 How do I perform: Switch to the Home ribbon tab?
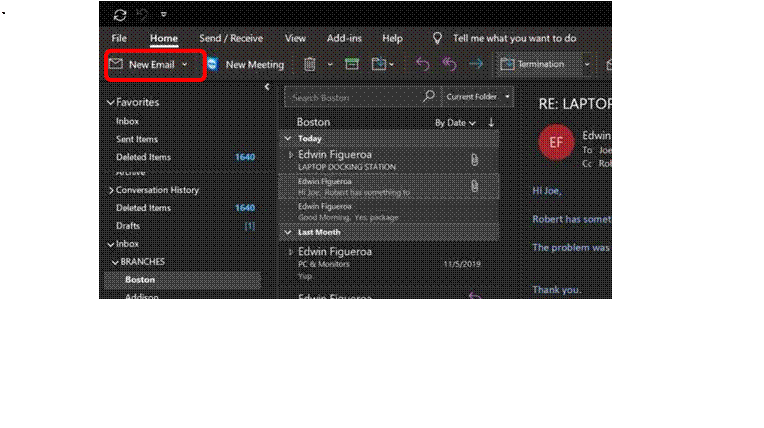coord(164,38)
